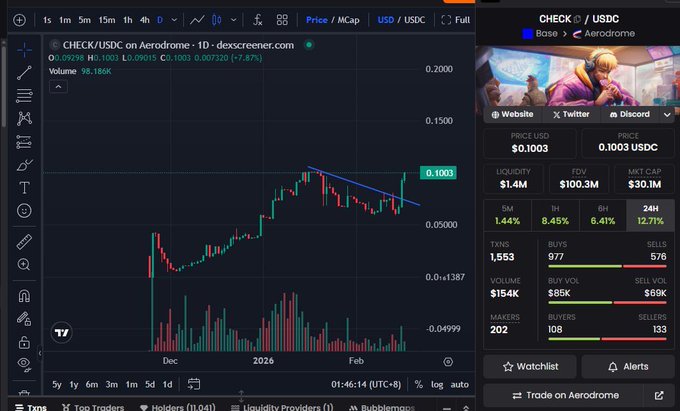Open the Fibonacci retracement tool
Image resolution: width=680 pixels, height=411 pixels.
24,96
